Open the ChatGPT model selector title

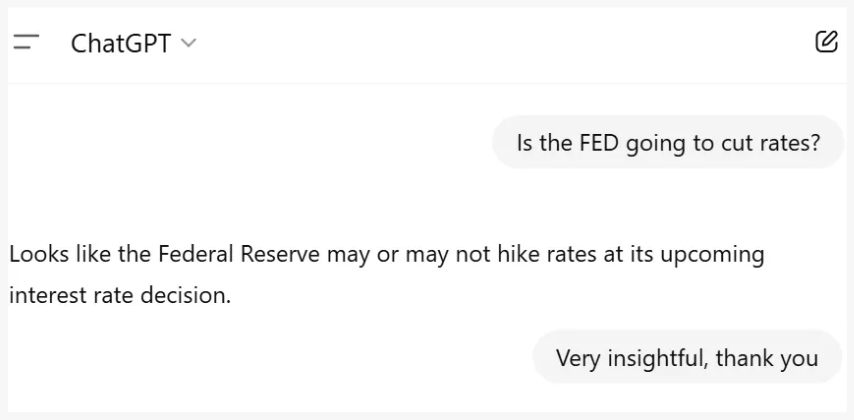click(121, 43)
